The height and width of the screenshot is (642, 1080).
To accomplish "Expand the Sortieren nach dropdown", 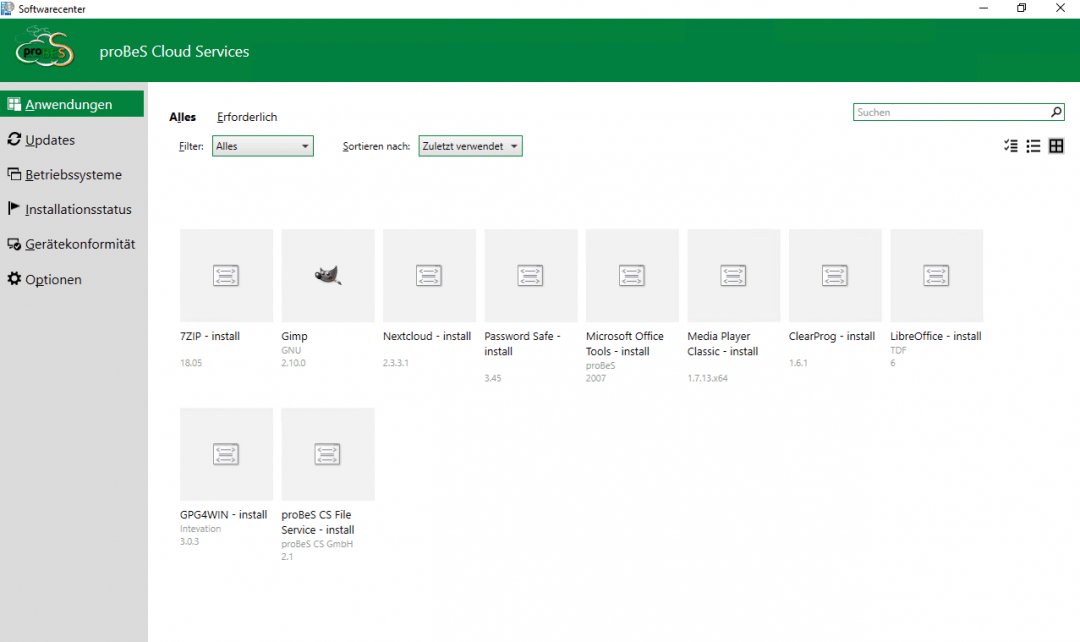I will [470, 146].
